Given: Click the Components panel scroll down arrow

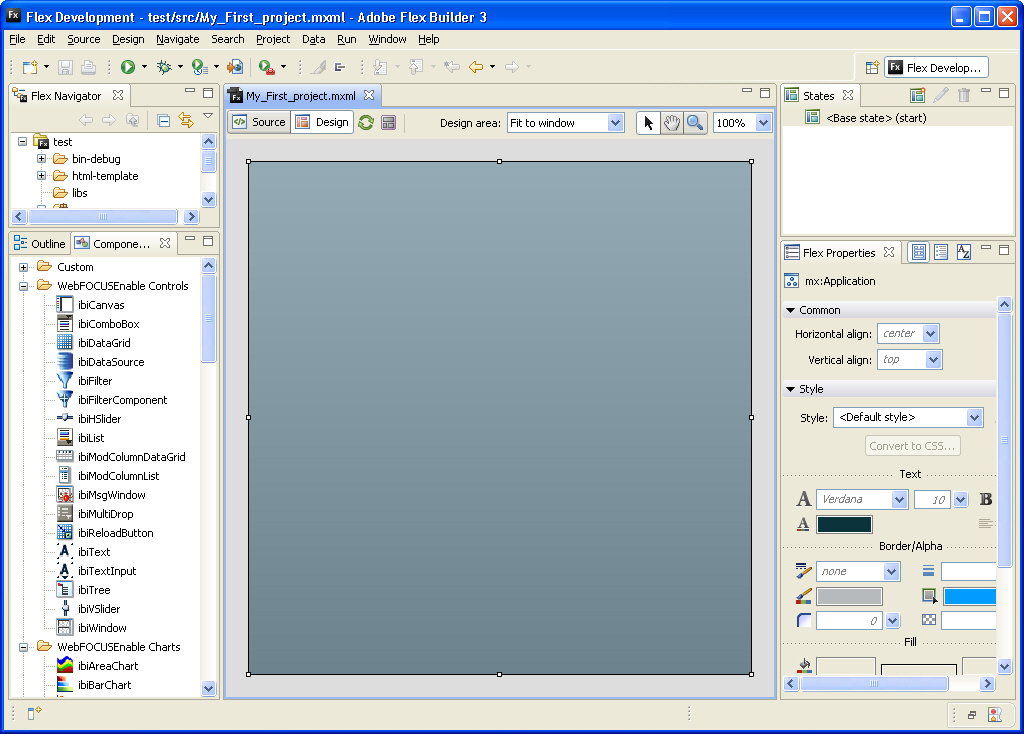Looking at the screenshot, I should click(208, 688).
